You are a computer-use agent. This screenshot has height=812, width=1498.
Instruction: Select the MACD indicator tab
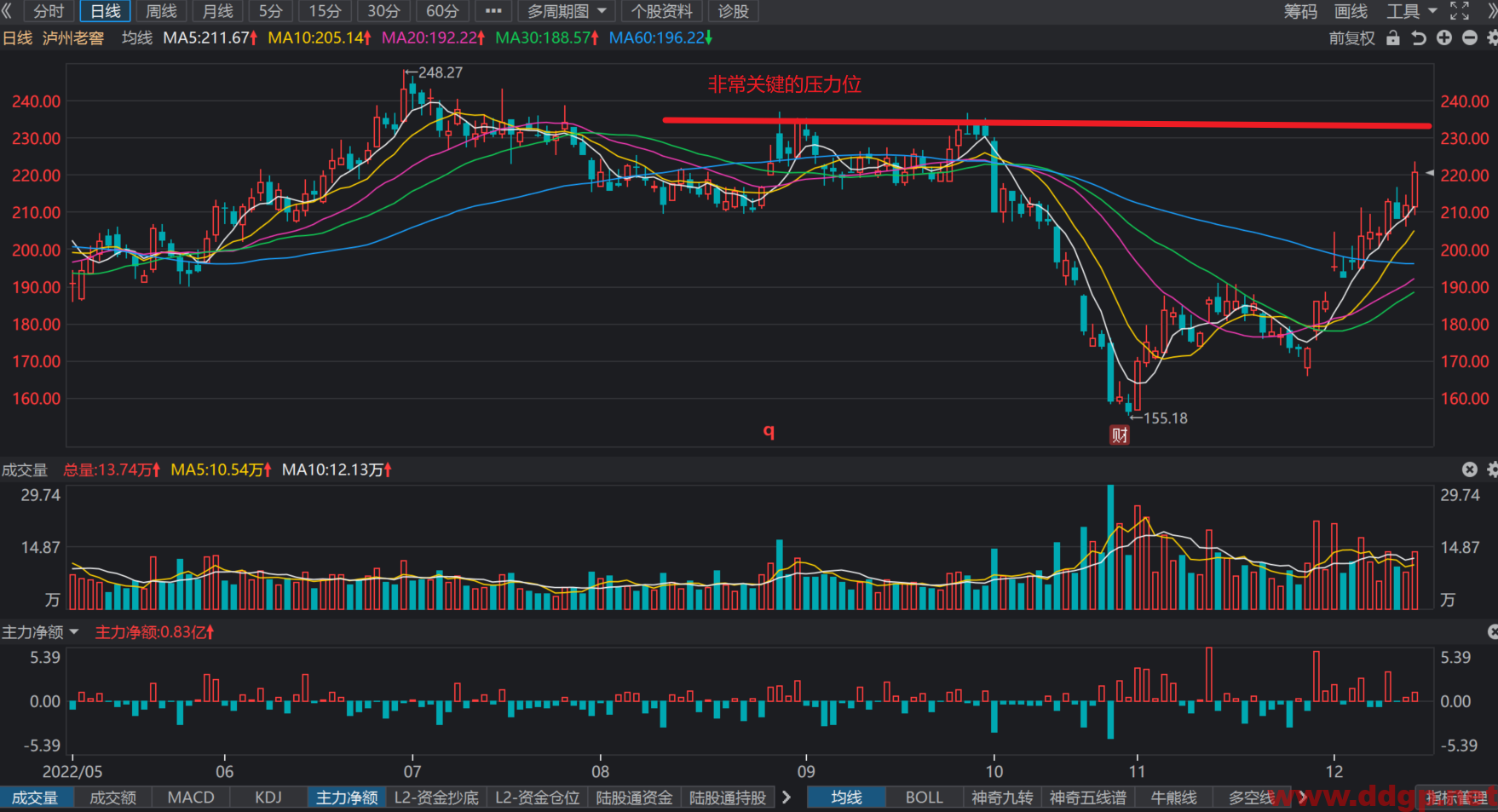(x=191, y=798)
